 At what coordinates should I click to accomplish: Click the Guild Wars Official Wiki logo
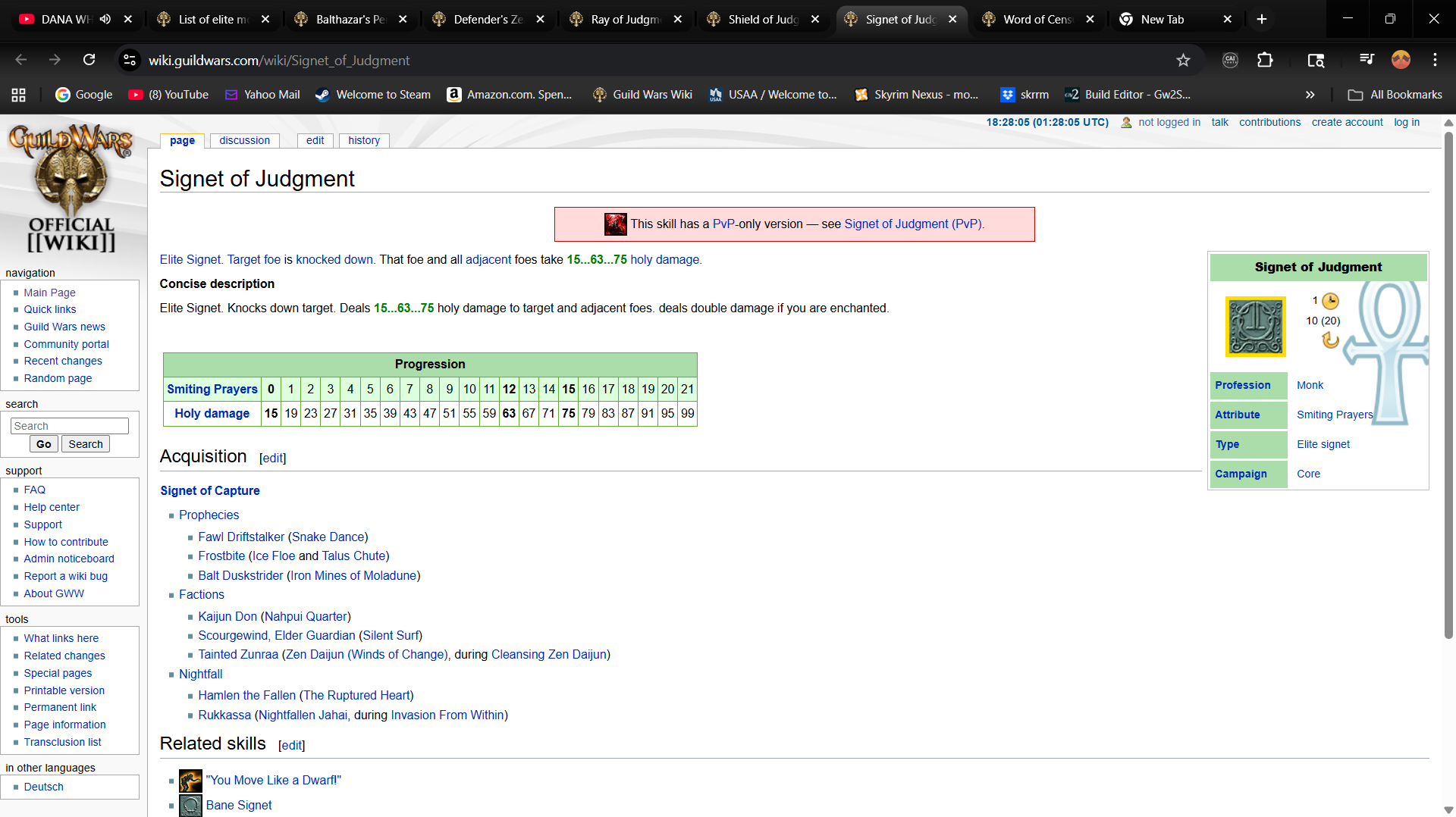point(71,189)
